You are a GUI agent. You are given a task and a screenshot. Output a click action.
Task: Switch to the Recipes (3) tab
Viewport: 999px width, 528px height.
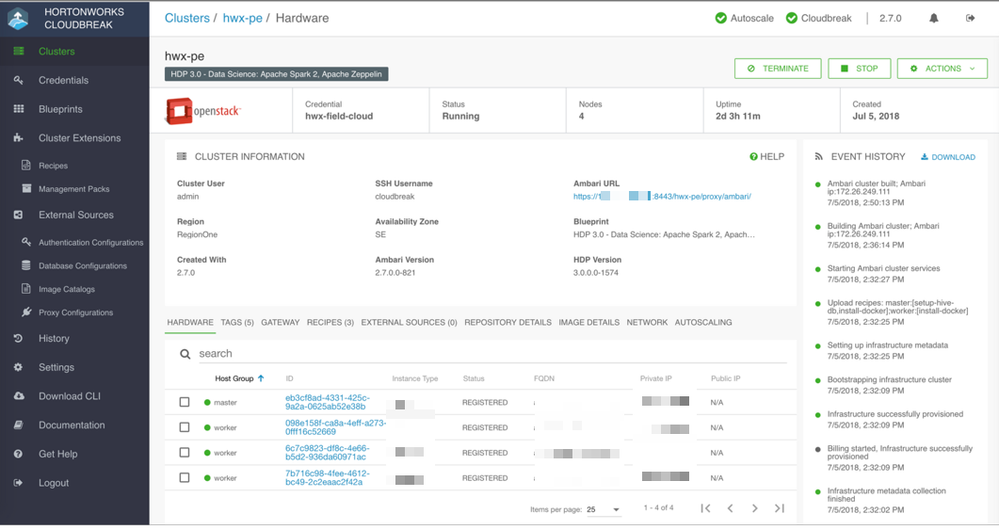pyautogui.click(x=330, y=323)
